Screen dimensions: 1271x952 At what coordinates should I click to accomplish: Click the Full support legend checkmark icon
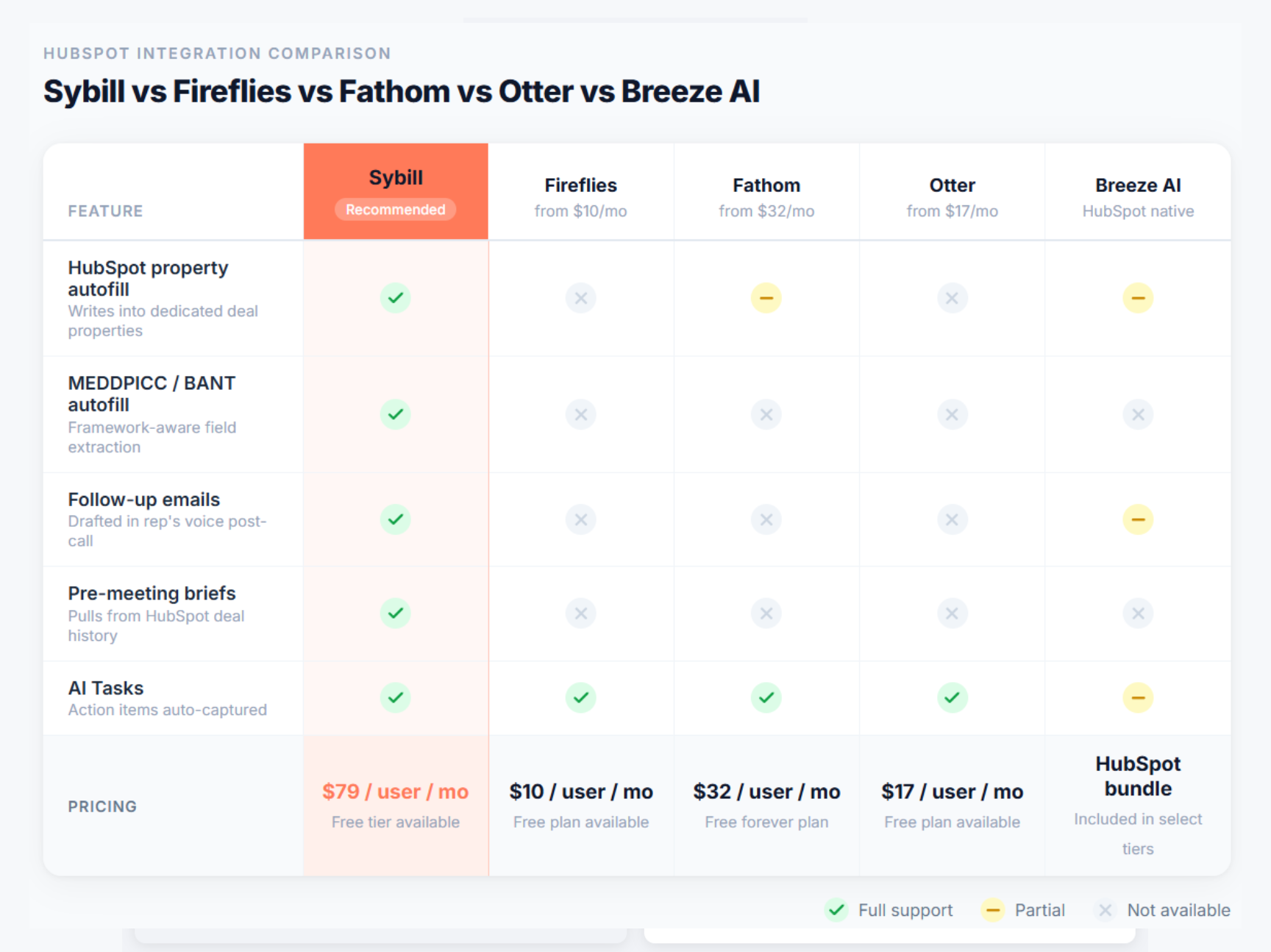click(836, 910)
